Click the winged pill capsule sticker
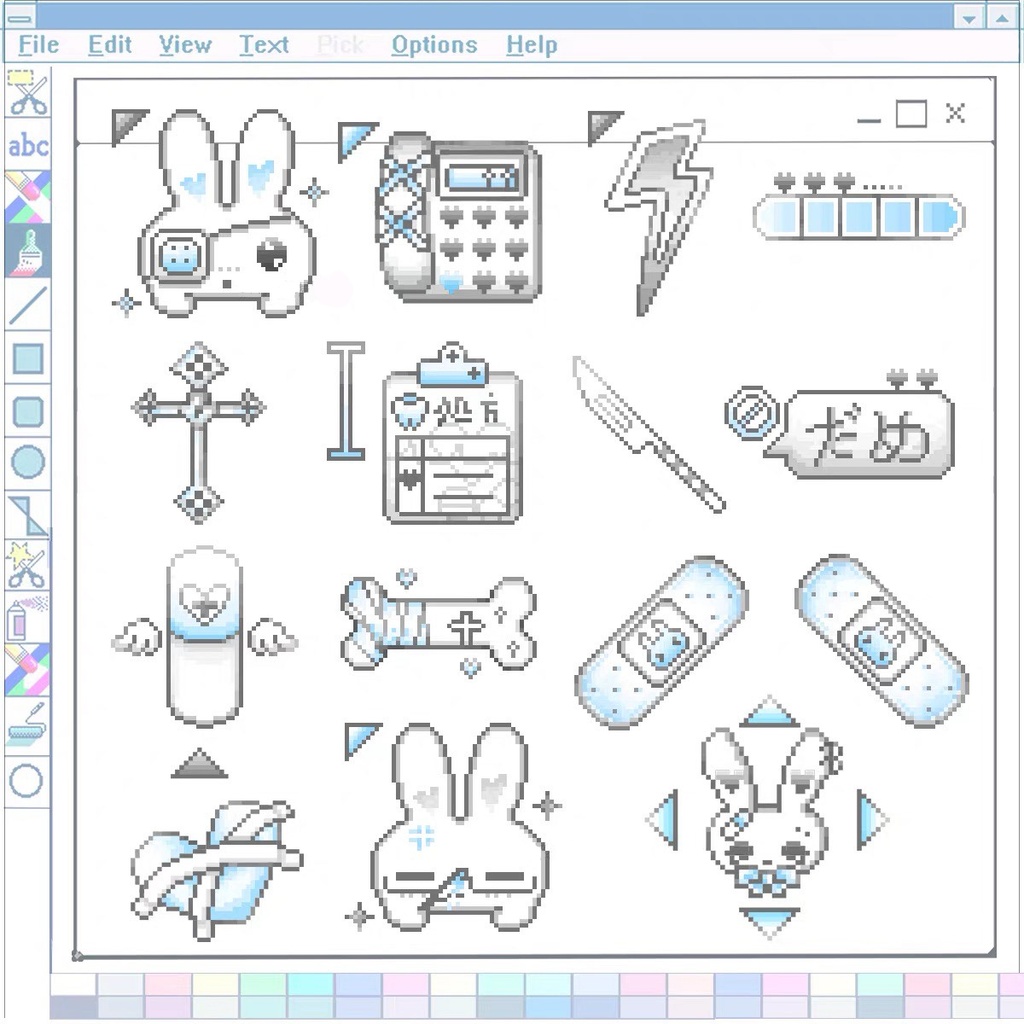Viewport: 1024px width, 1024px height. click(204, 636)
